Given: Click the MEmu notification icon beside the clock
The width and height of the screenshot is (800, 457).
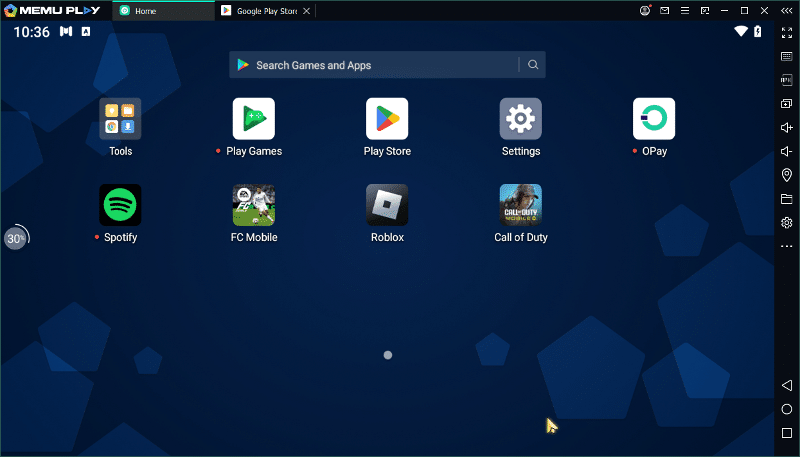Looking at the screenshot, I should tap(66, 31).
